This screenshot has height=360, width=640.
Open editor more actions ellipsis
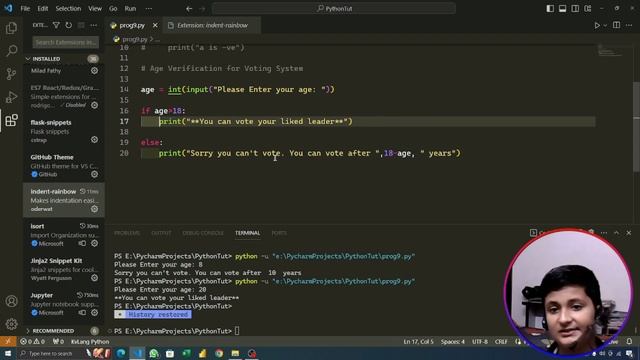pos(629,25)
